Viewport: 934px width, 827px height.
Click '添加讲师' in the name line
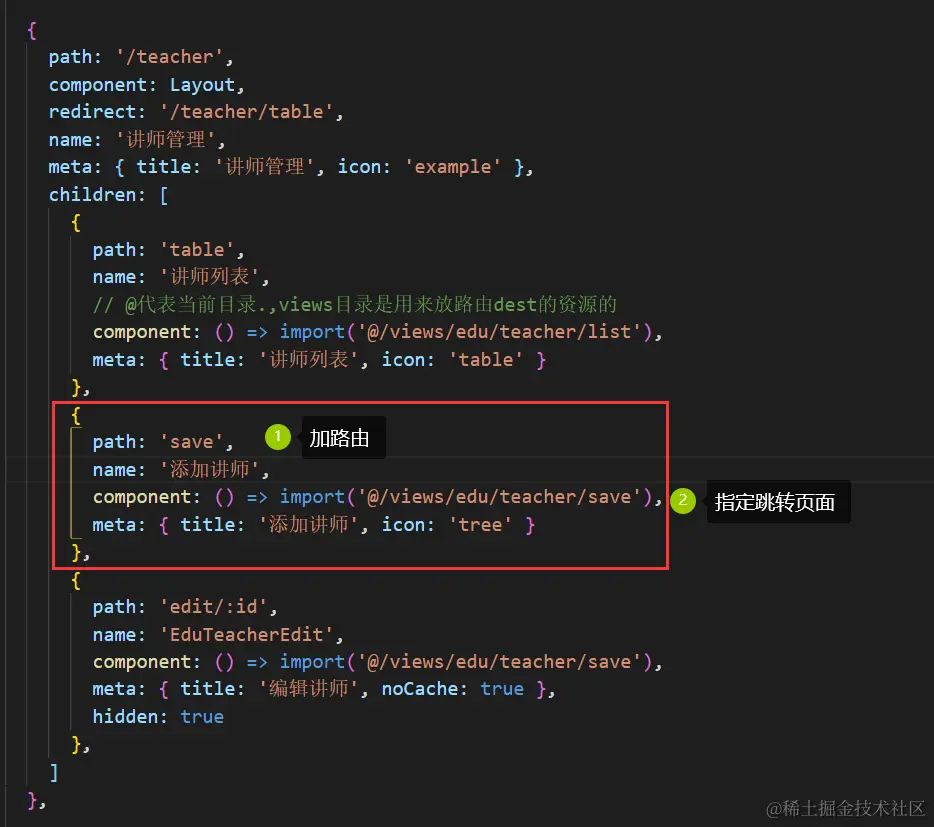tap(210, 470)
